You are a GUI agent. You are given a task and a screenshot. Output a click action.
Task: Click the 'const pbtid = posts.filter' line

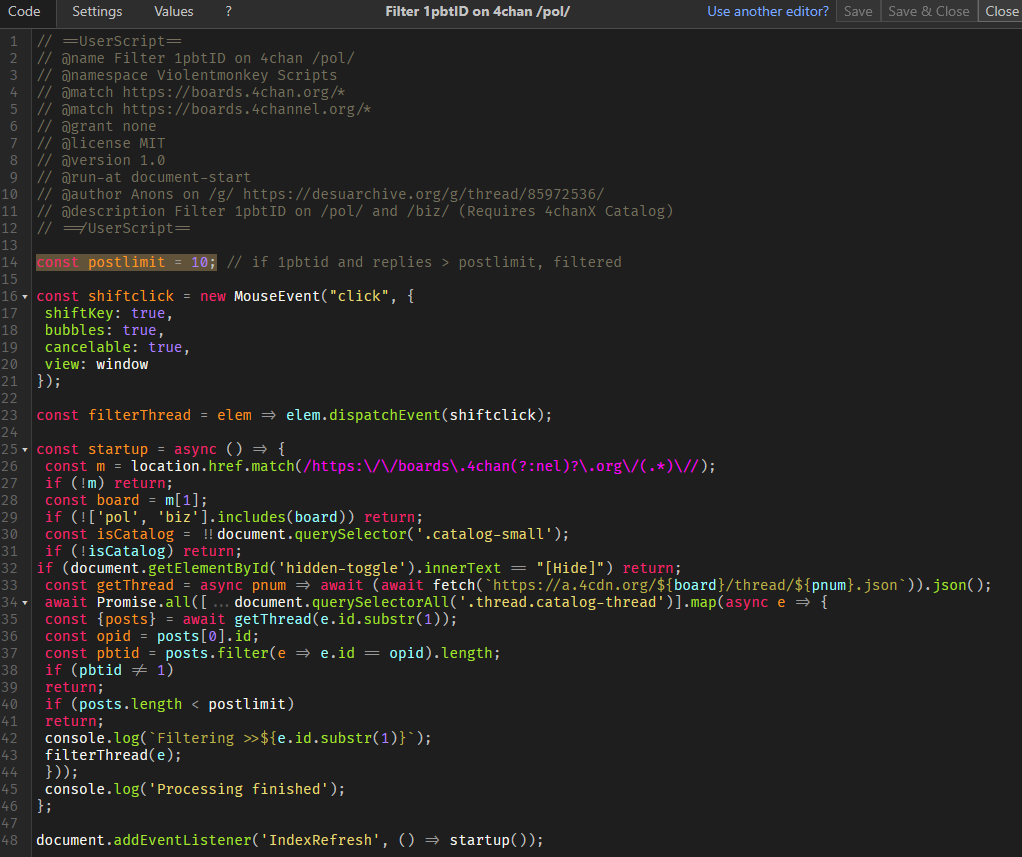(x=272, y=653)
